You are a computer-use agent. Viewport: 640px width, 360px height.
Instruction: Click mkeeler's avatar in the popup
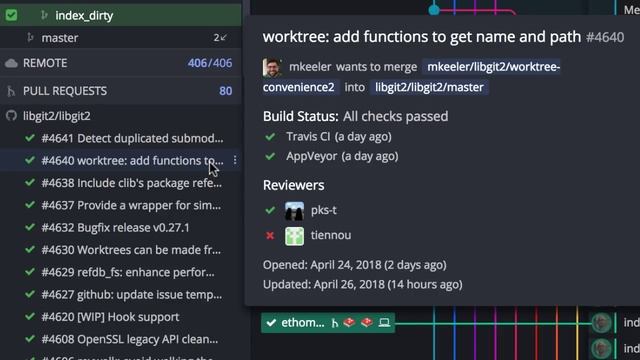pos(272,67)
